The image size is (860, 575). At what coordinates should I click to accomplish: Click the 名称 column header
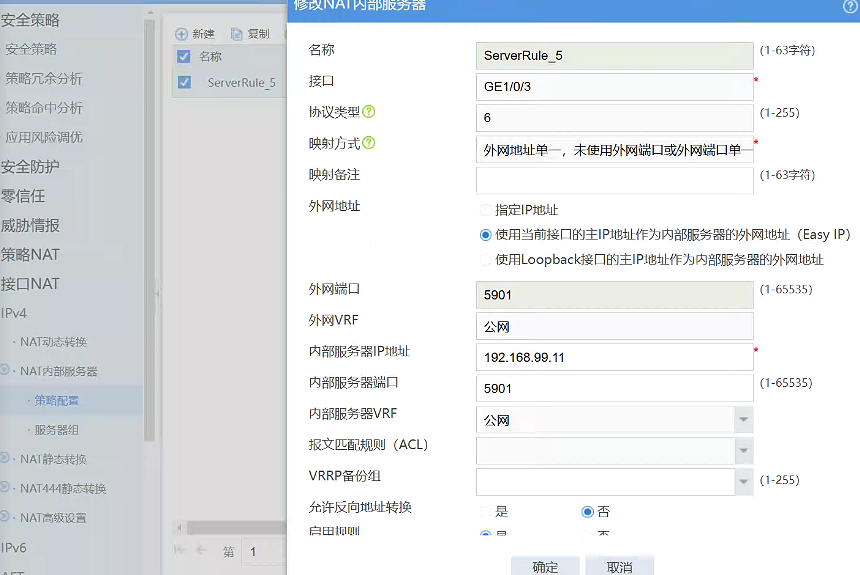click(210, 57)
